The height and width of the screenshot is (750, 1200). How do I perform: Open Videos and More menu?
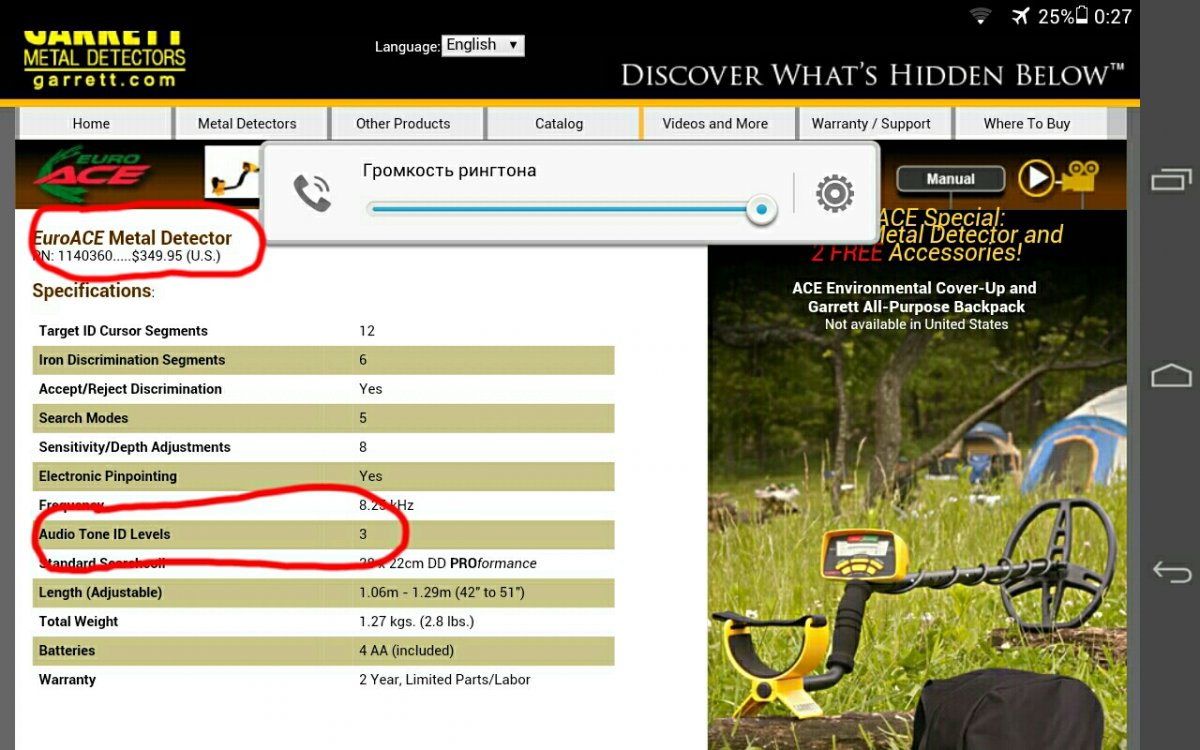coord(715,124)
